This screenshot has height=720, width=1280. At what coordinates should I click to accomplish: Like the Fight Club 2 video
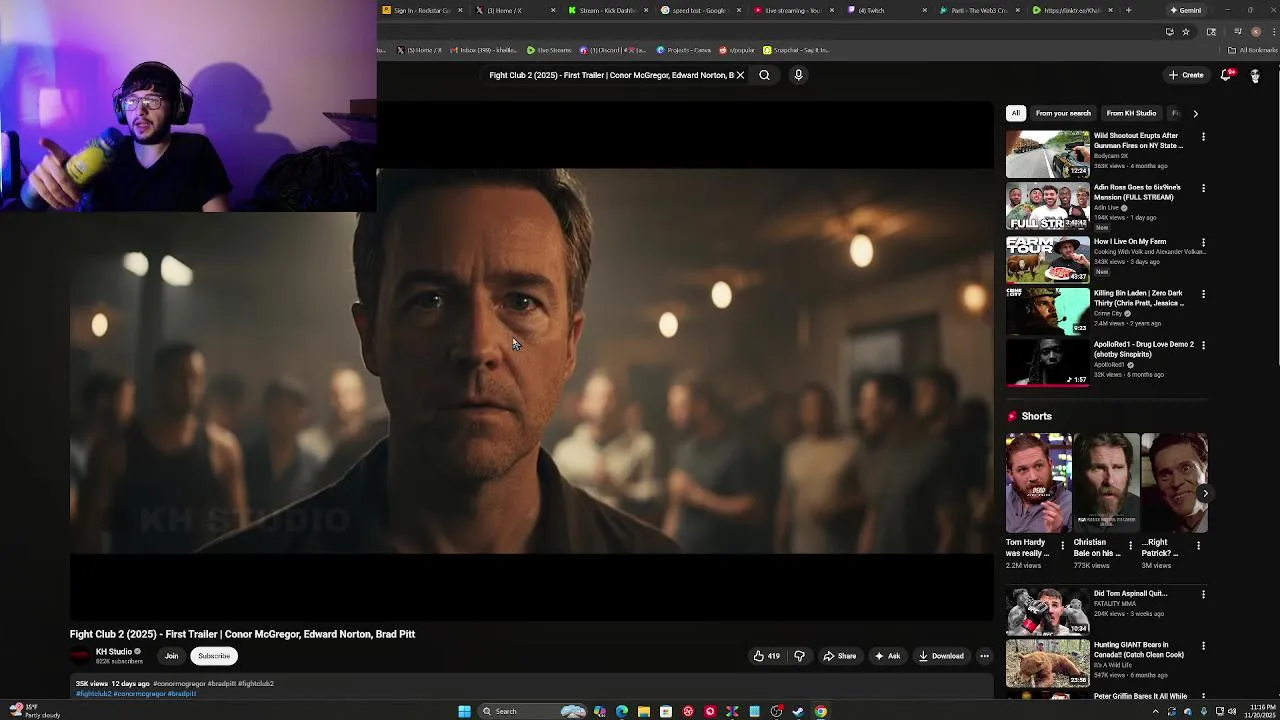click(766, 656)
